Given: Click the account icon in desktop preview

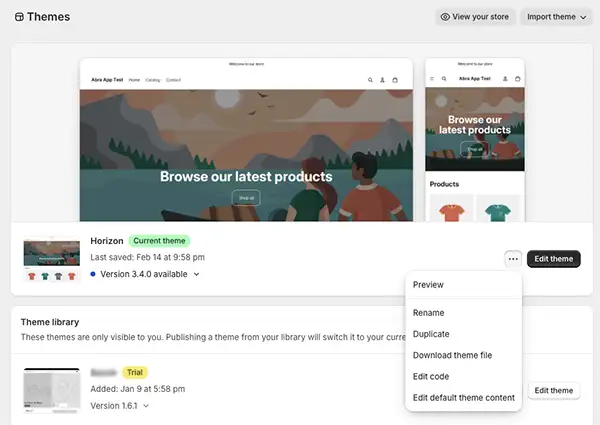Looking at the screenshot, I should click(x=382, y=80).
